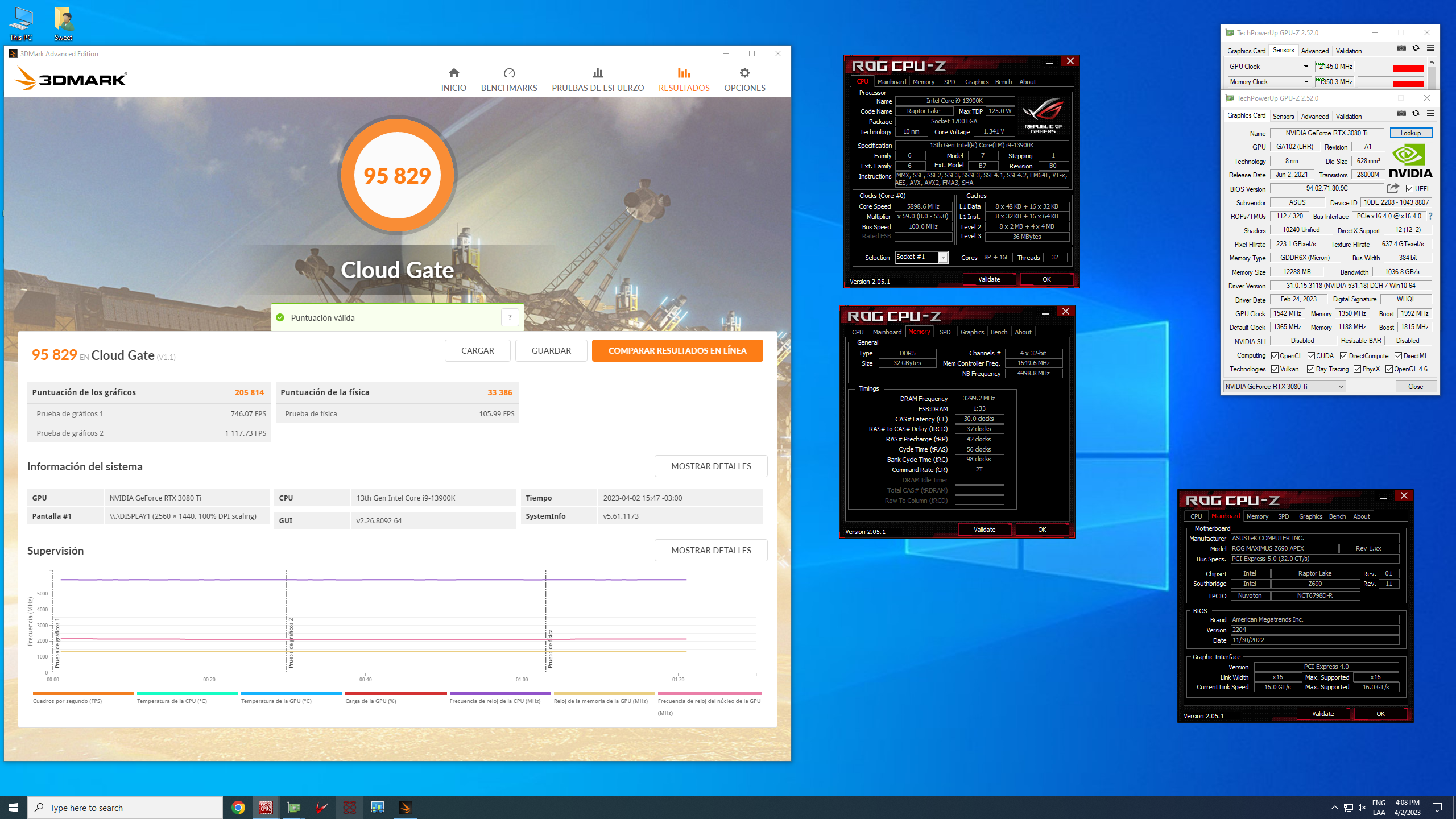
Task: Open the BENCHMARKS gauge icon
Action: tap(509, 73)
